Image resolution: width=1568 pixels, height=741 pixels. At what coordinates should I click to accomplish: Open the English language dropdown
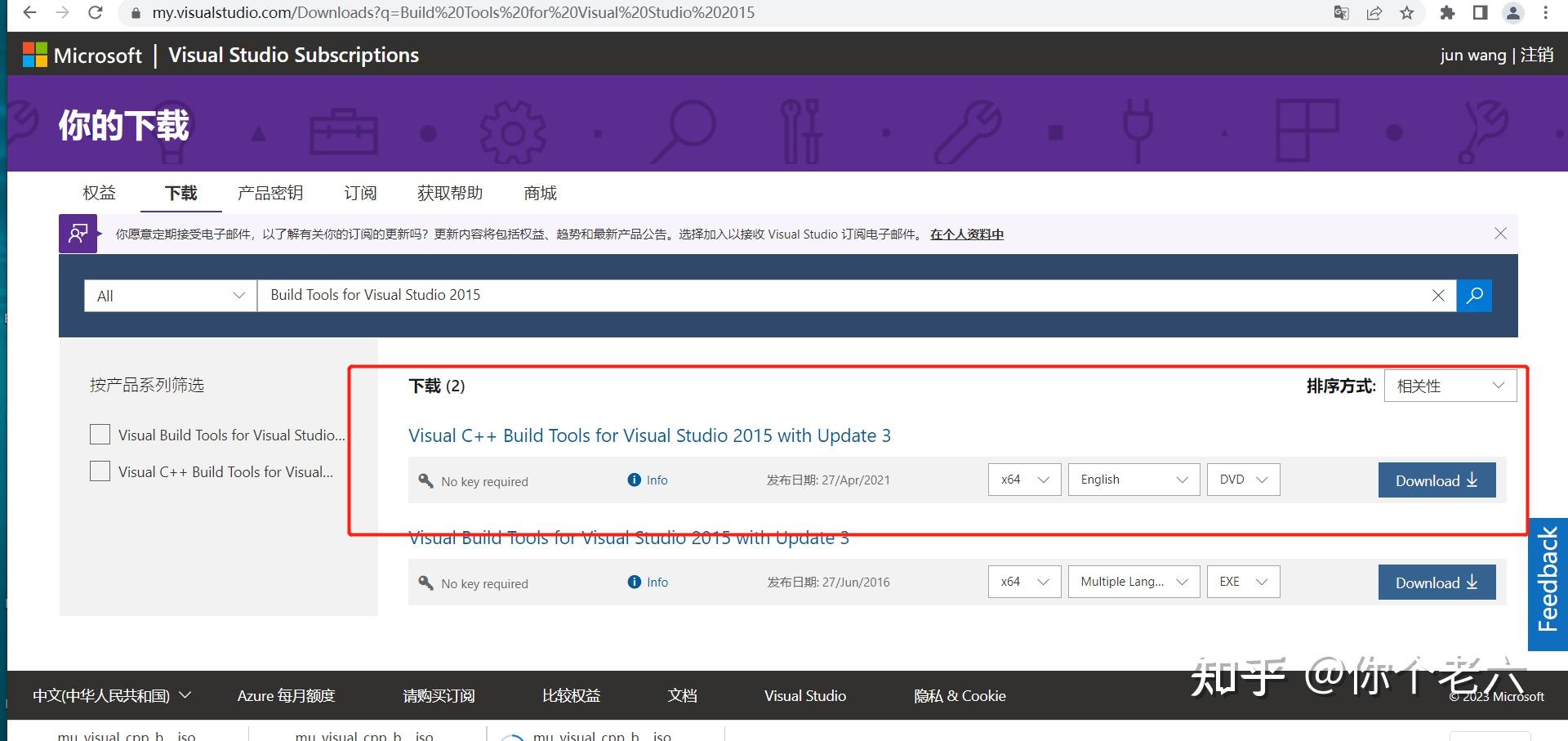[1133, 480]
